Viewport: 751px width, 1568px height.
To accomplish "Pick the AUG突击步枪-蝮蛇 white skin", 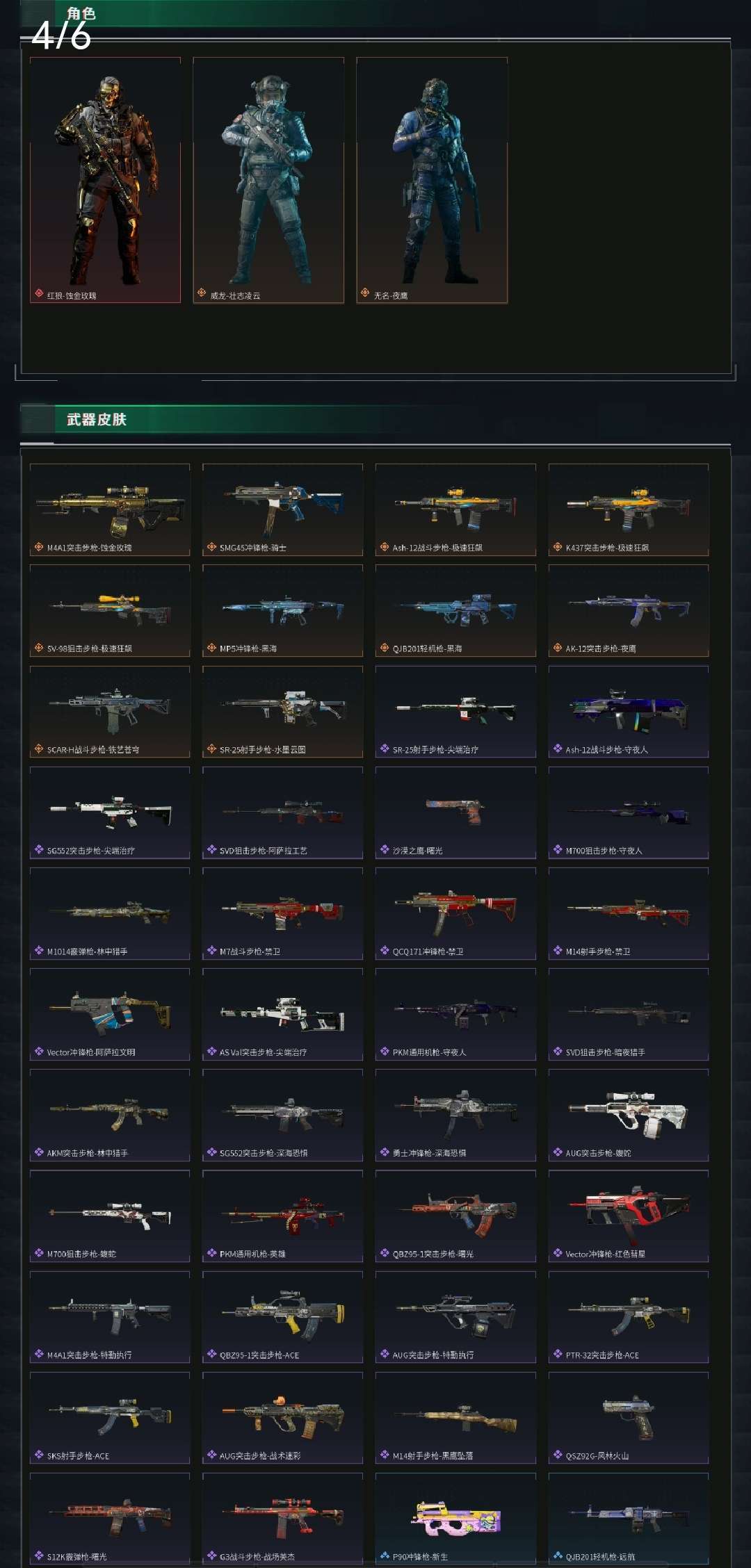I will point(629,1115).
